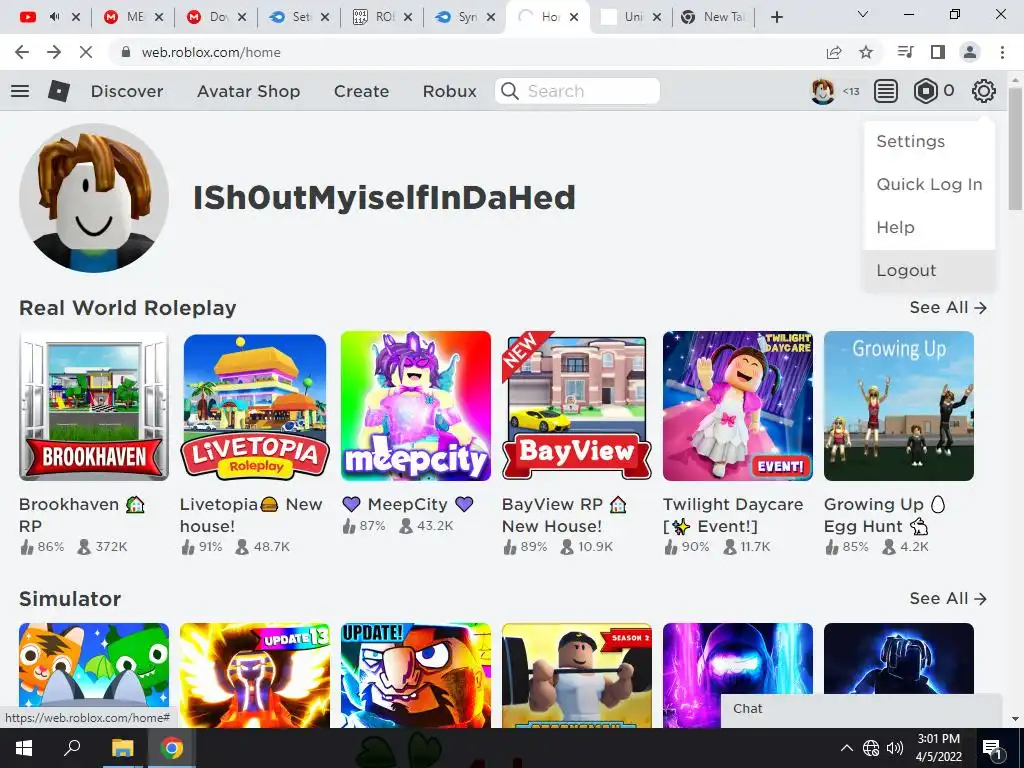
Task: Open avatar profile icon in navbar
Action: (x=823, y=91)
